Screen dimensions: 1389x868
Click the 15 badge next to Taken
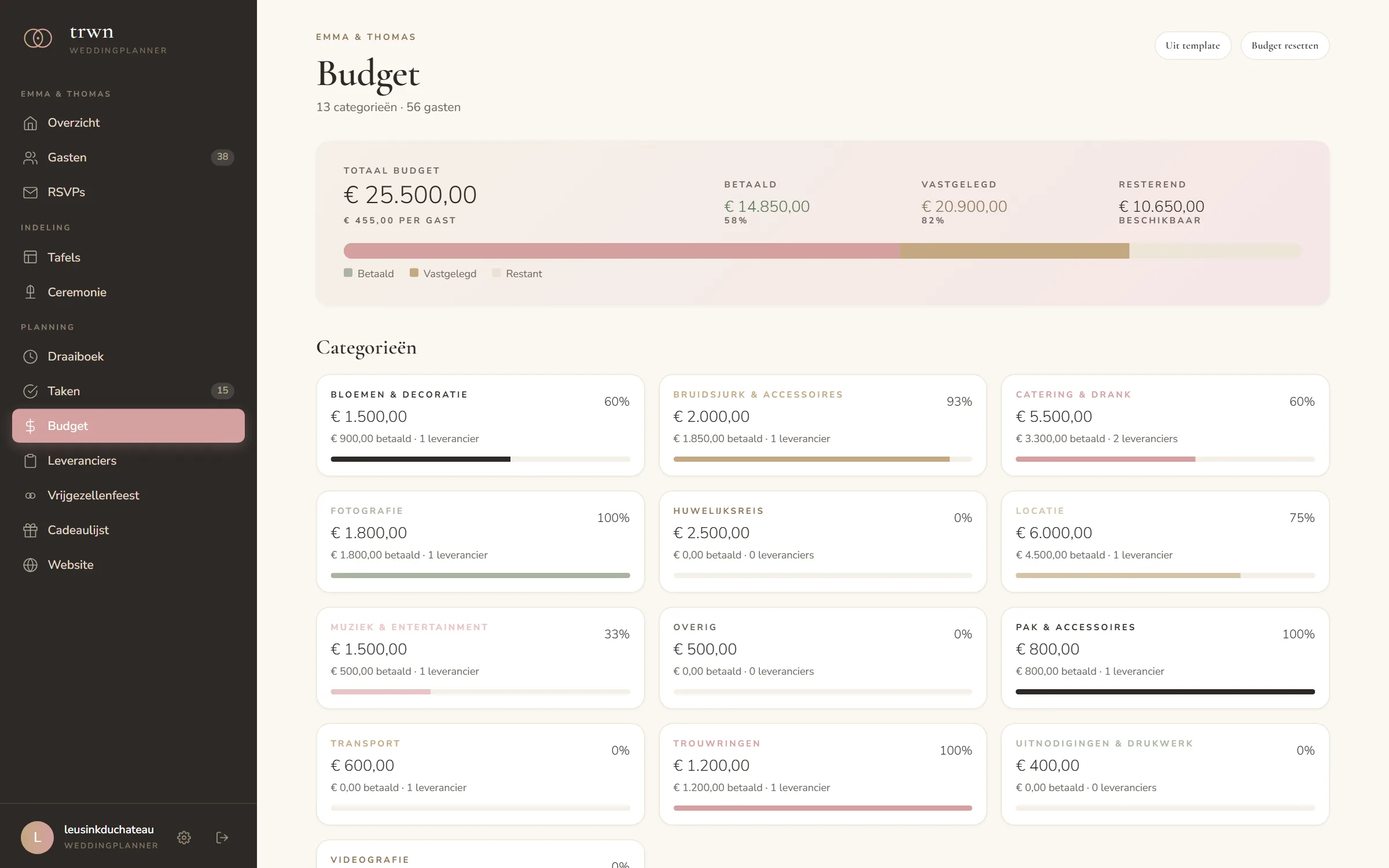click(x=222, y=391)
